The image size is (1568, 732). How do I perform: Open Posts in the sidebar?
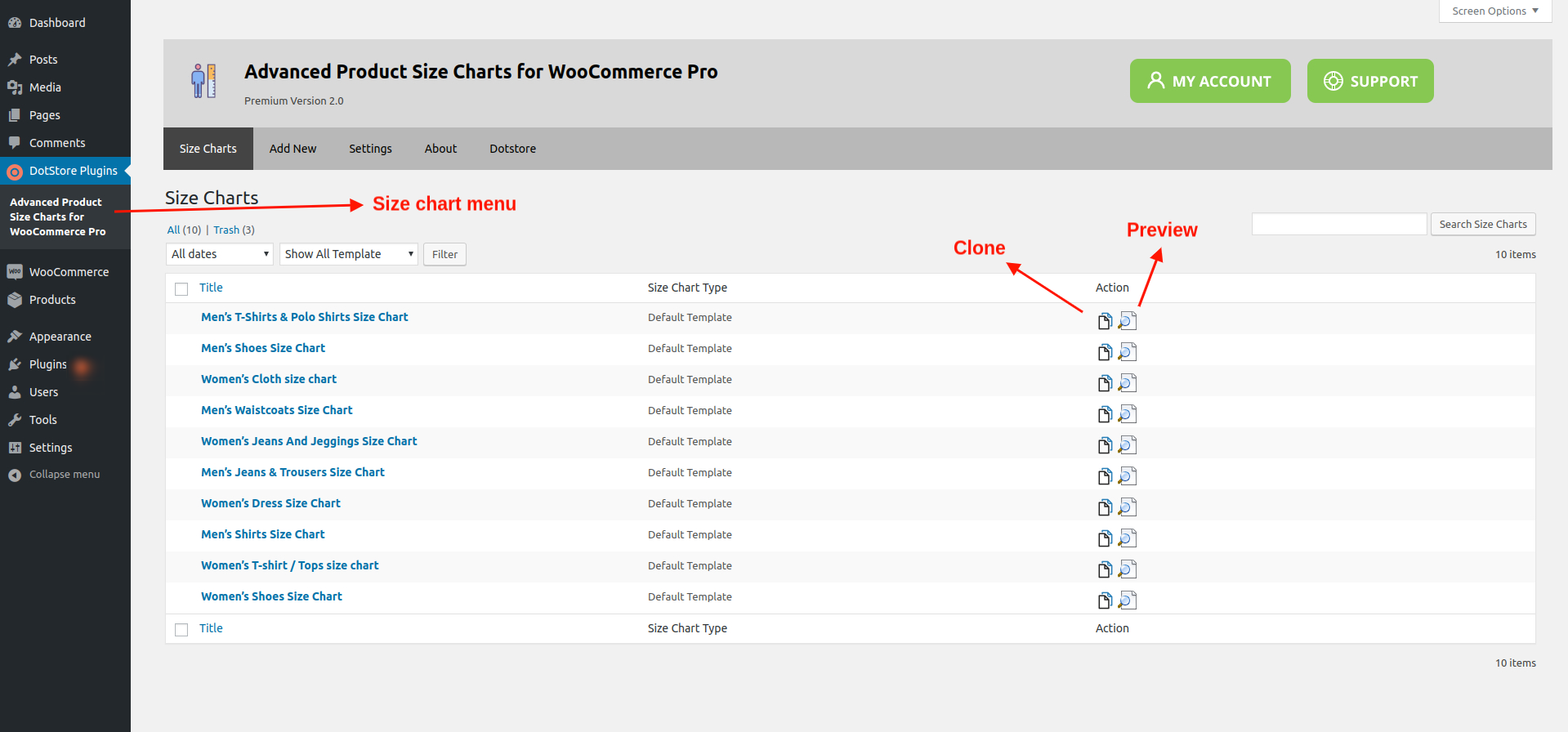pos(65,60)
